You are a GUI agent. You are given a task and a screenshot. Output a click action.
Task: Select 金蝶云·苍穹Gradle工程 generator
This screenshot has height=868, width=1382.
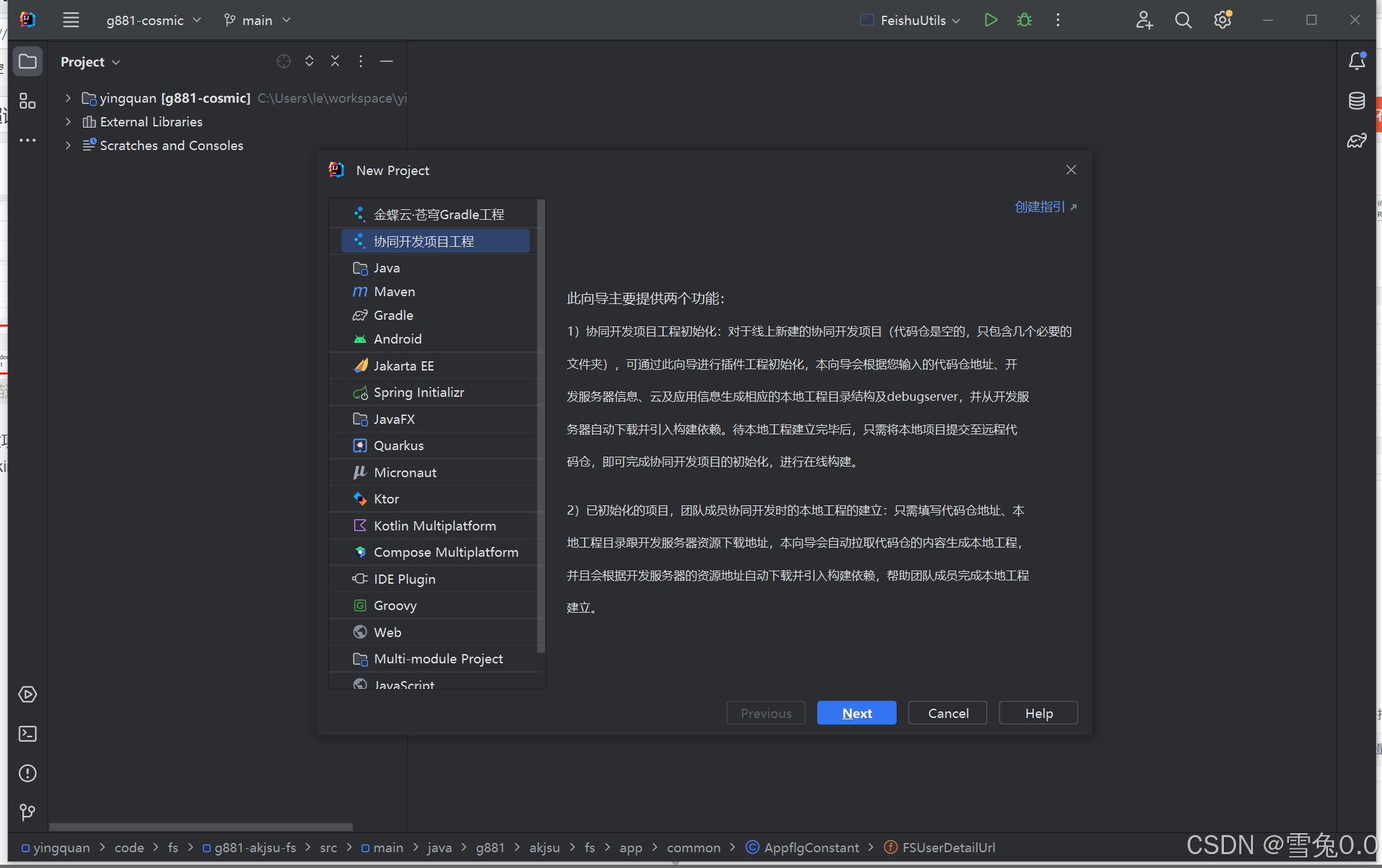click(x=435, y=215)
